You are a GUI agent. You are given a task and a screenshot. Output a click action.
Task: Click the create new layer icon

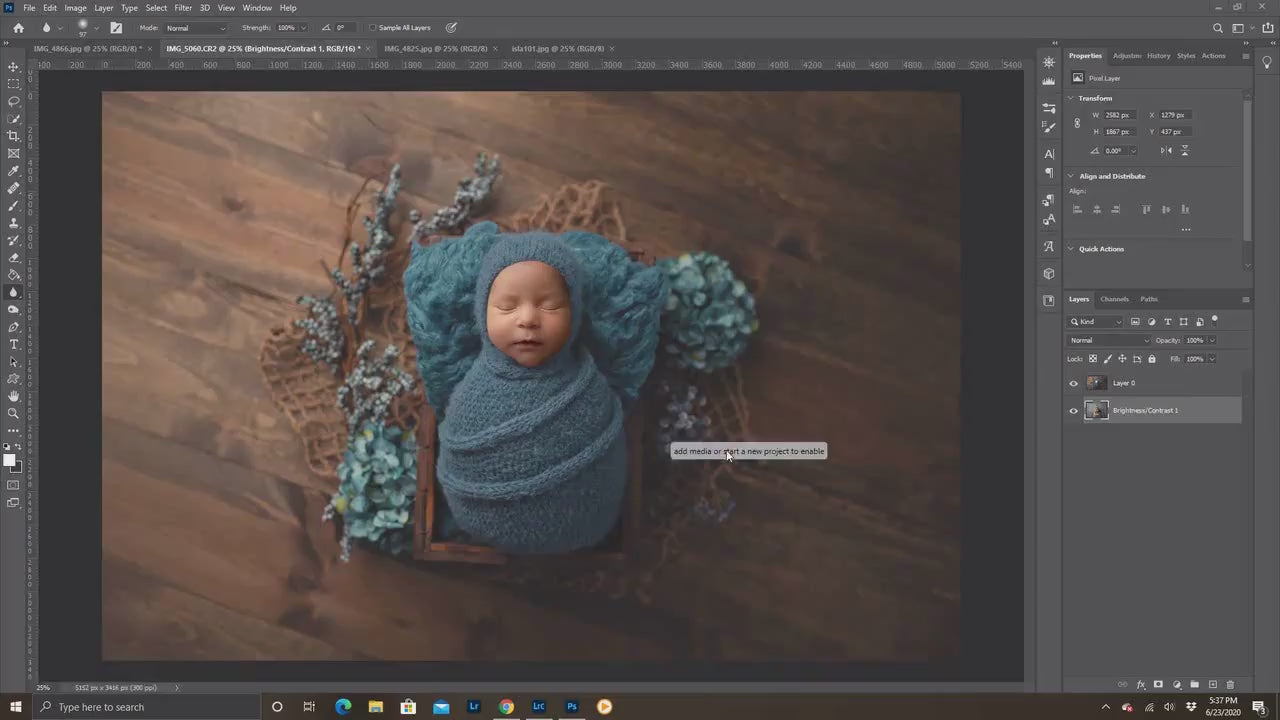(1212, 685)
